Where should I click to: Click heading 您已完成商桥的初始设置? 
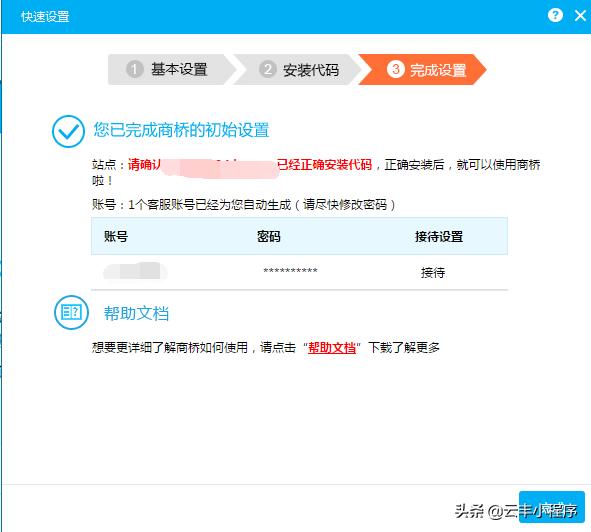[x=181, y=130]
